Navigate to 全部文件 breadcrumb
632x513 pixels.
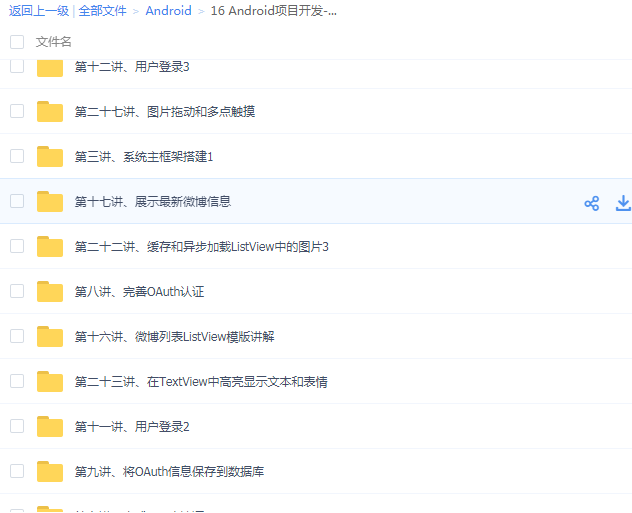coord(102,11)
